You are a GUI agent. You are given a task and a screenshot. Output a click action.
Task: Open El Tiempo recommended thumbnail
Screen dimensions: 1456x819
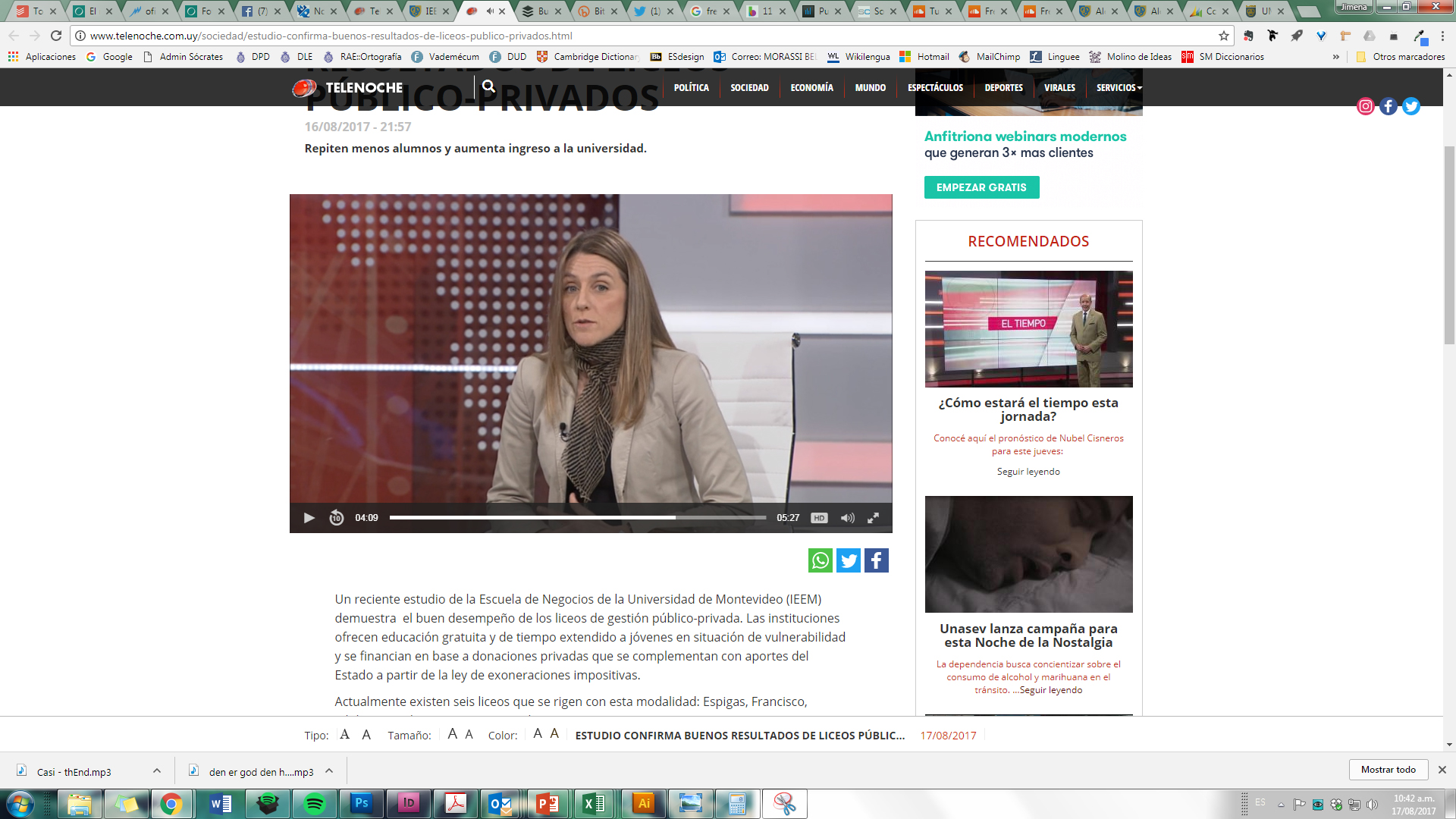[x=1029, y=329]
